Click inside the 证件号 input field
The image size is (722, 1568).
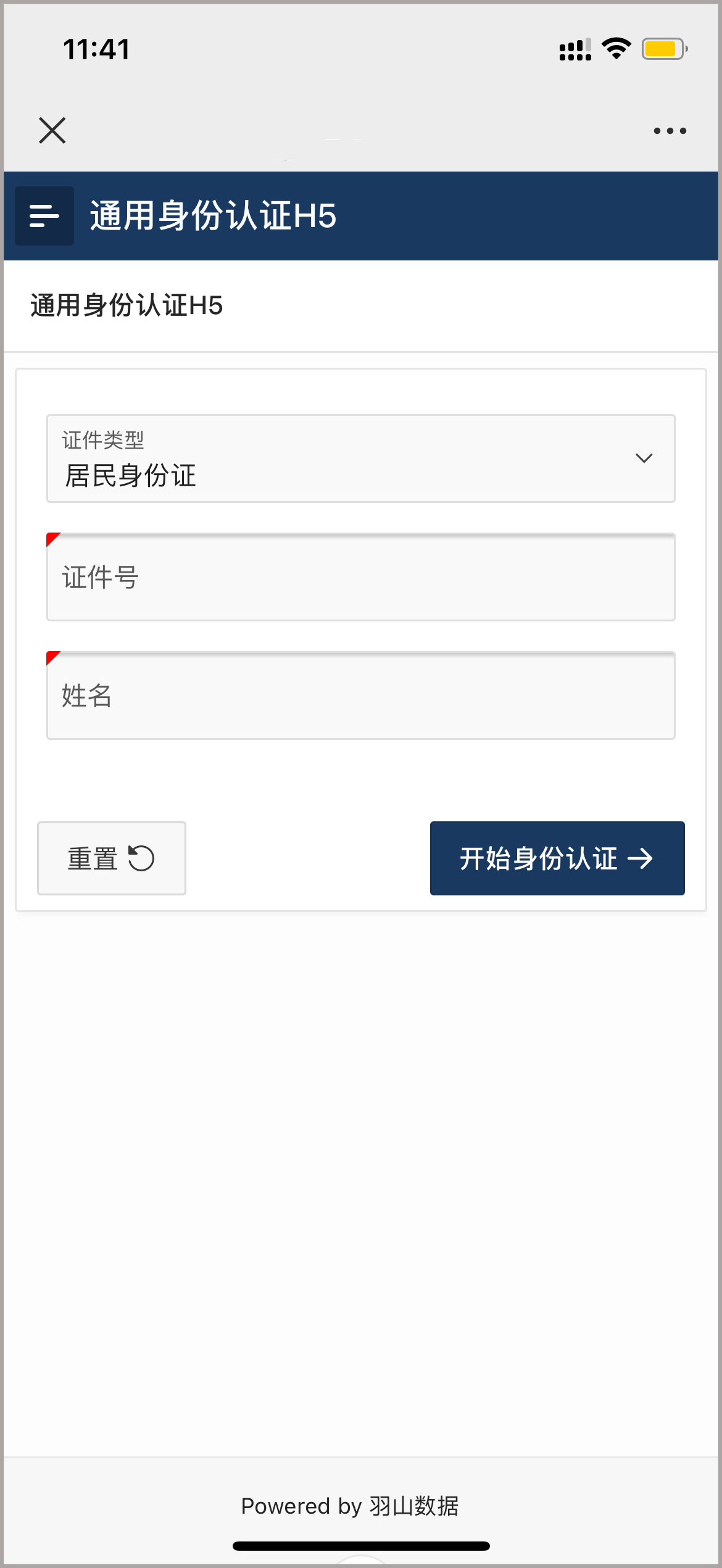pyautogui.click(x=360, y=577)
